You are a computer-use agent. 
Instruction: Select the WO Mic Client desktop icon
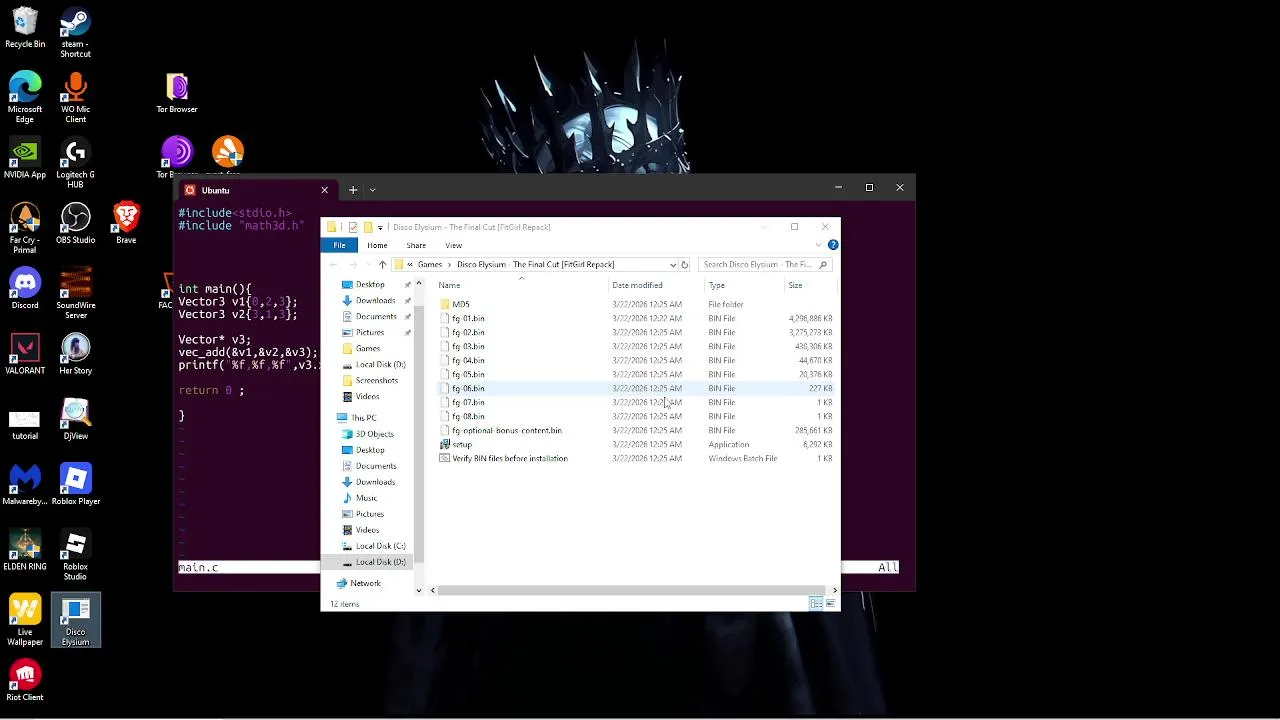tap(75, 98)
